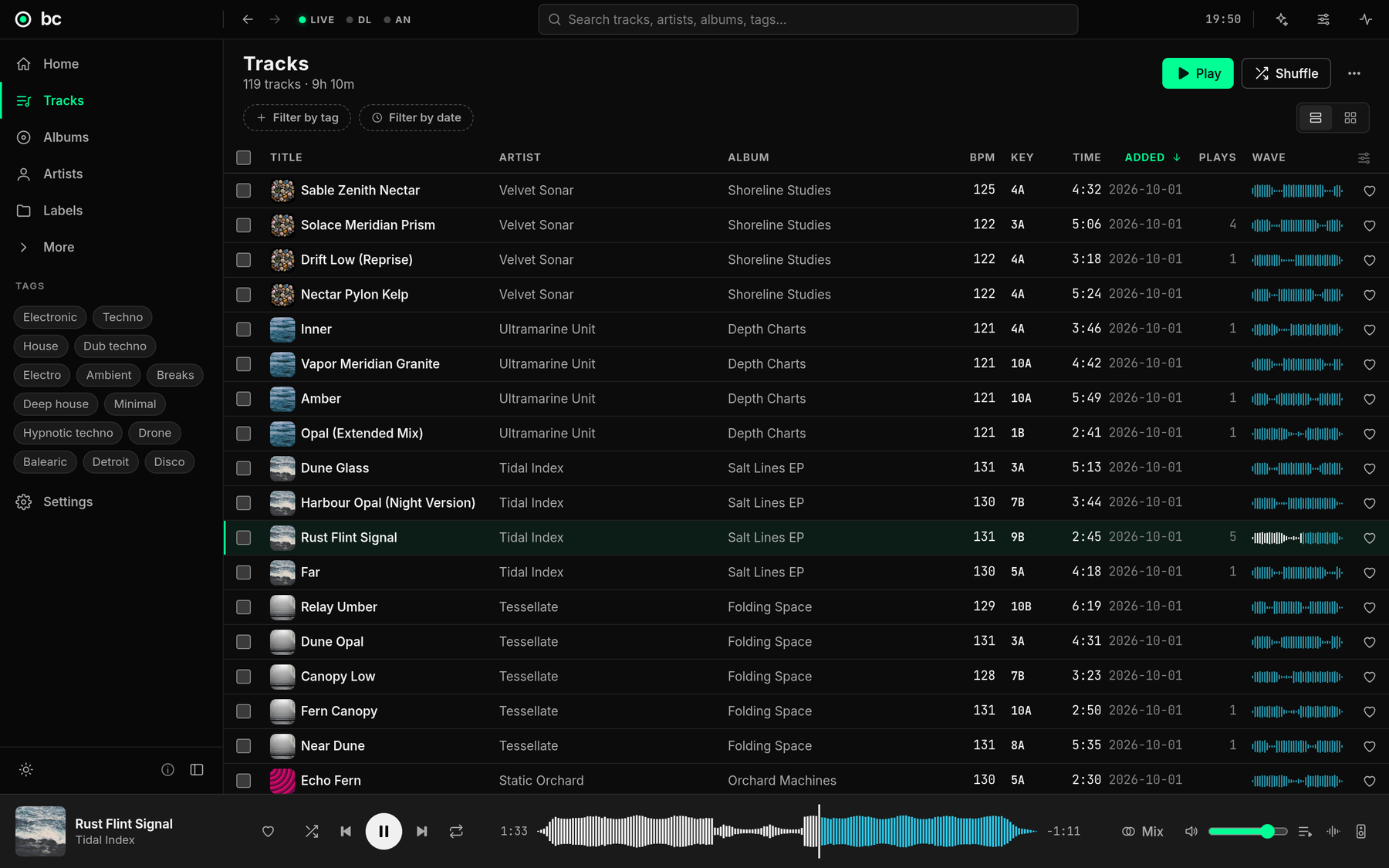Viewport: 1389px width, 868px height.
Task: Toggle the light/dark theme icon
Action: (26, 769)
